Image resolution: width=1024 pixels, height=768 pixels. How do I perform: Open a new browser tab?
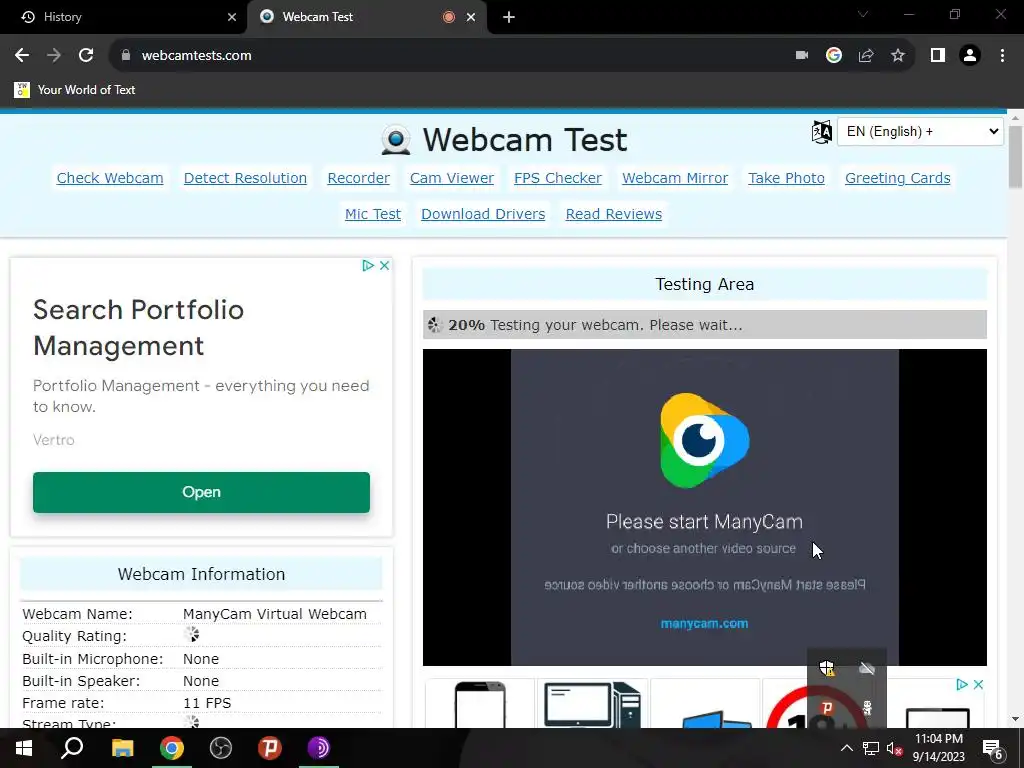pyautogui.click(x=509, y=17)
